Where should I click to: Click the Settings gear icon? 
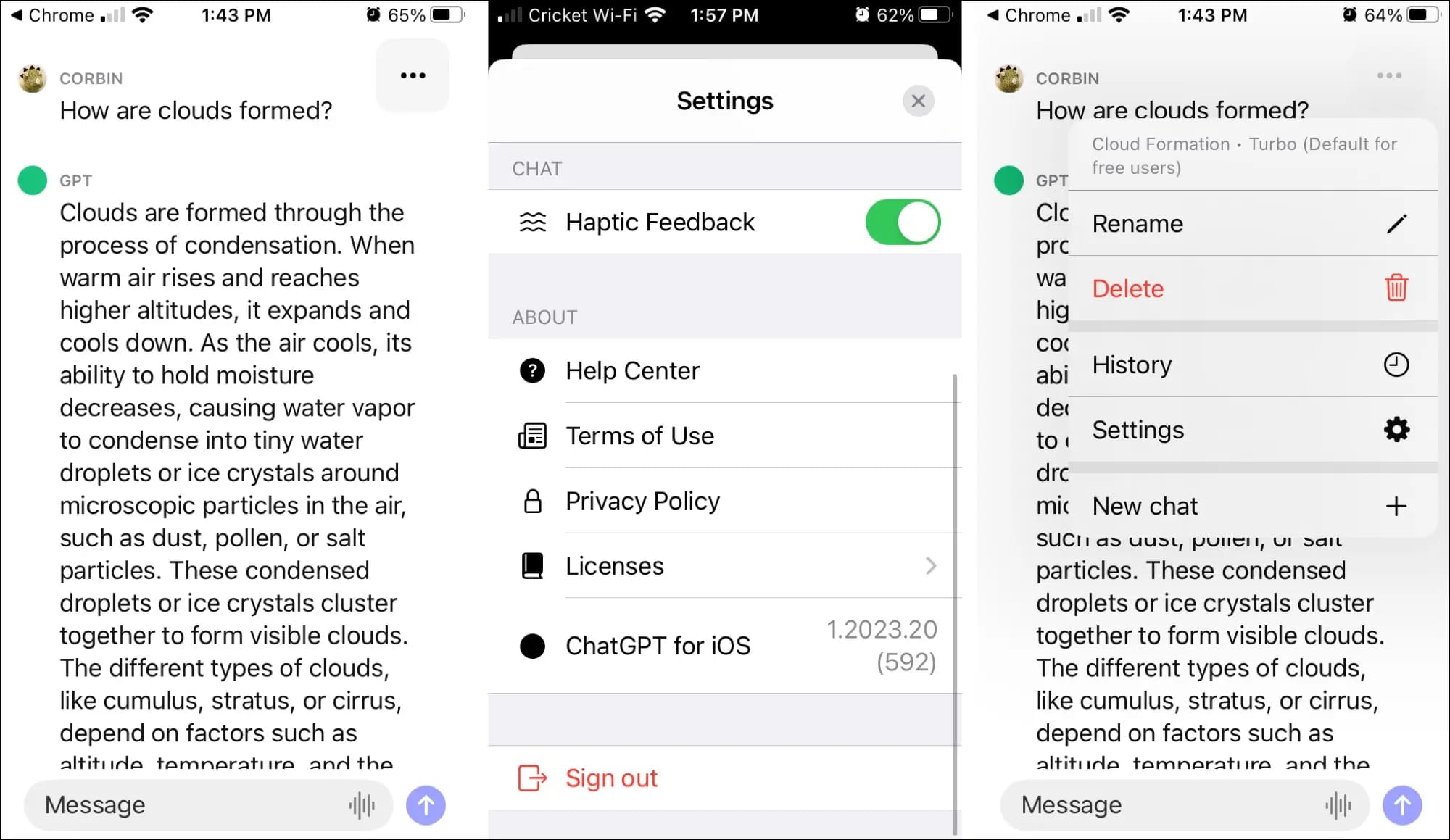(x=1397, y=430)
